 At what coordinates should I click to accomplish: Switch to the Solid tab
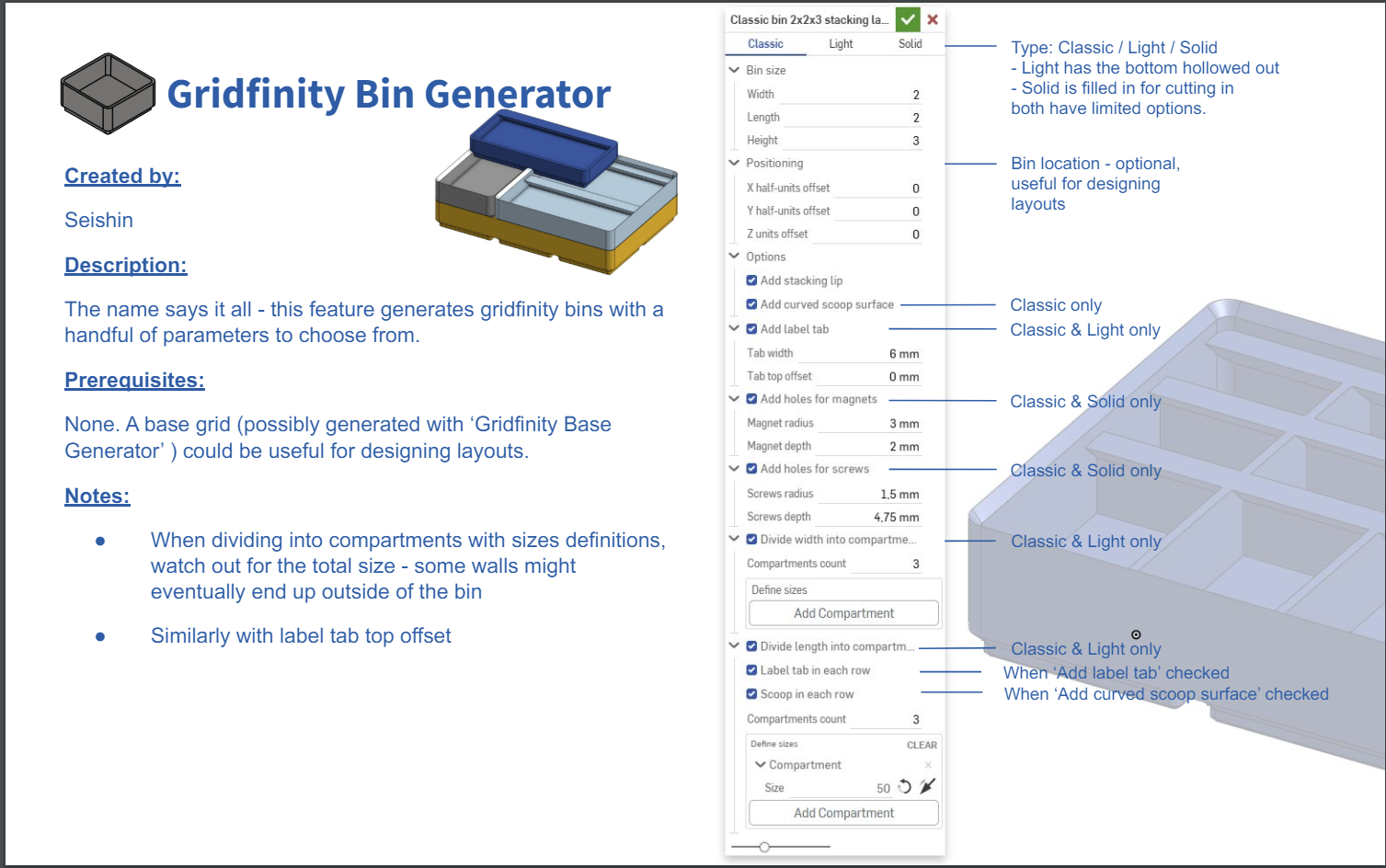pyautogui.click(x=910, y=44)
